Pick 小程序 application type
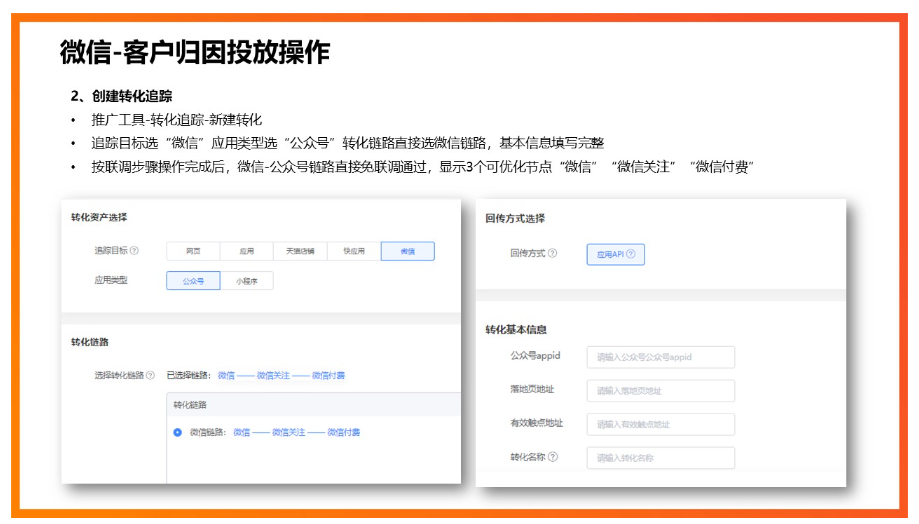919x524 pixels. coord(247,281)
